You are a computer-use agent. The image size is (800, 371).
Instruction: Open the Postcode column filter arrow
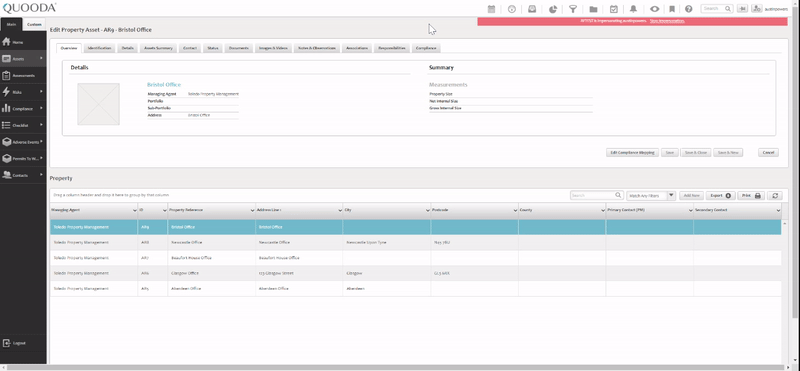click(x=515, y=210)
